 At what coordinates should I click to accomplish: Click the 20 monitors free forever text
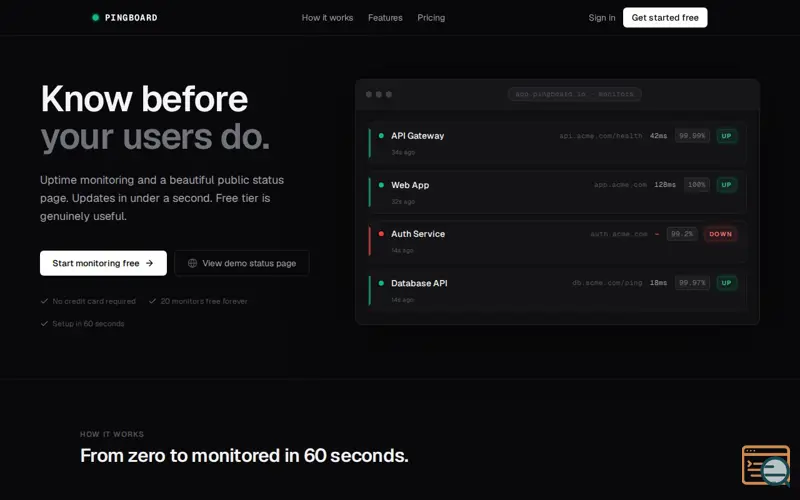click(x=204, y=301)
